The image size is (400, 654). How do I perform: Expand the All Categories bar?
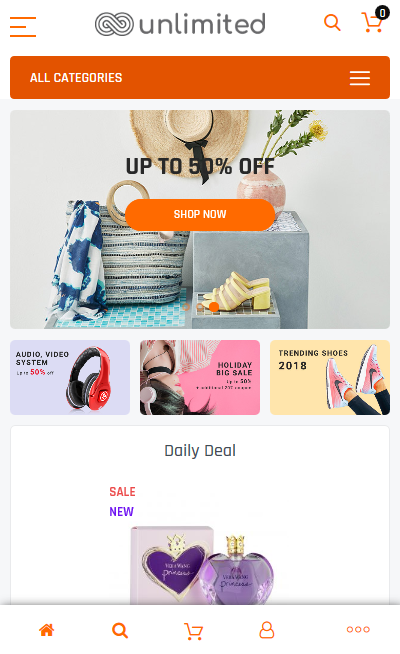point(200,78)
